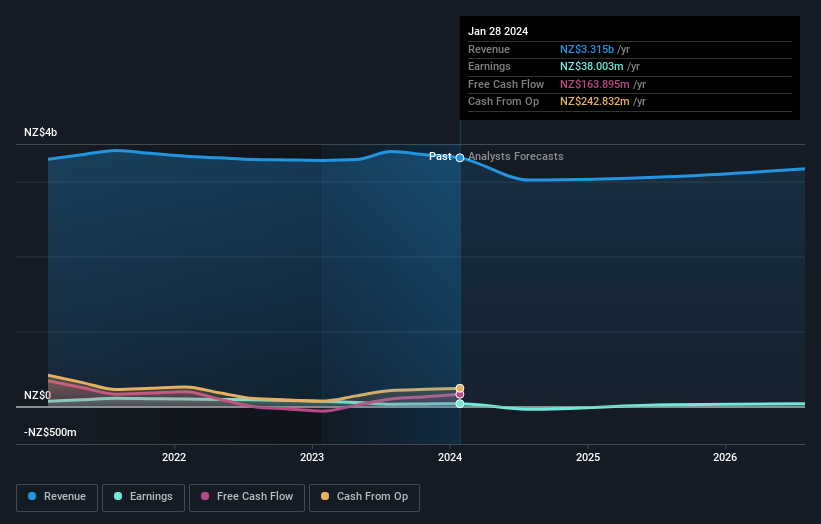This screenshot has width=821, height=524.
Task: Click the NZ$38.003m earnings value in tooltip
Action: (592, 66)
